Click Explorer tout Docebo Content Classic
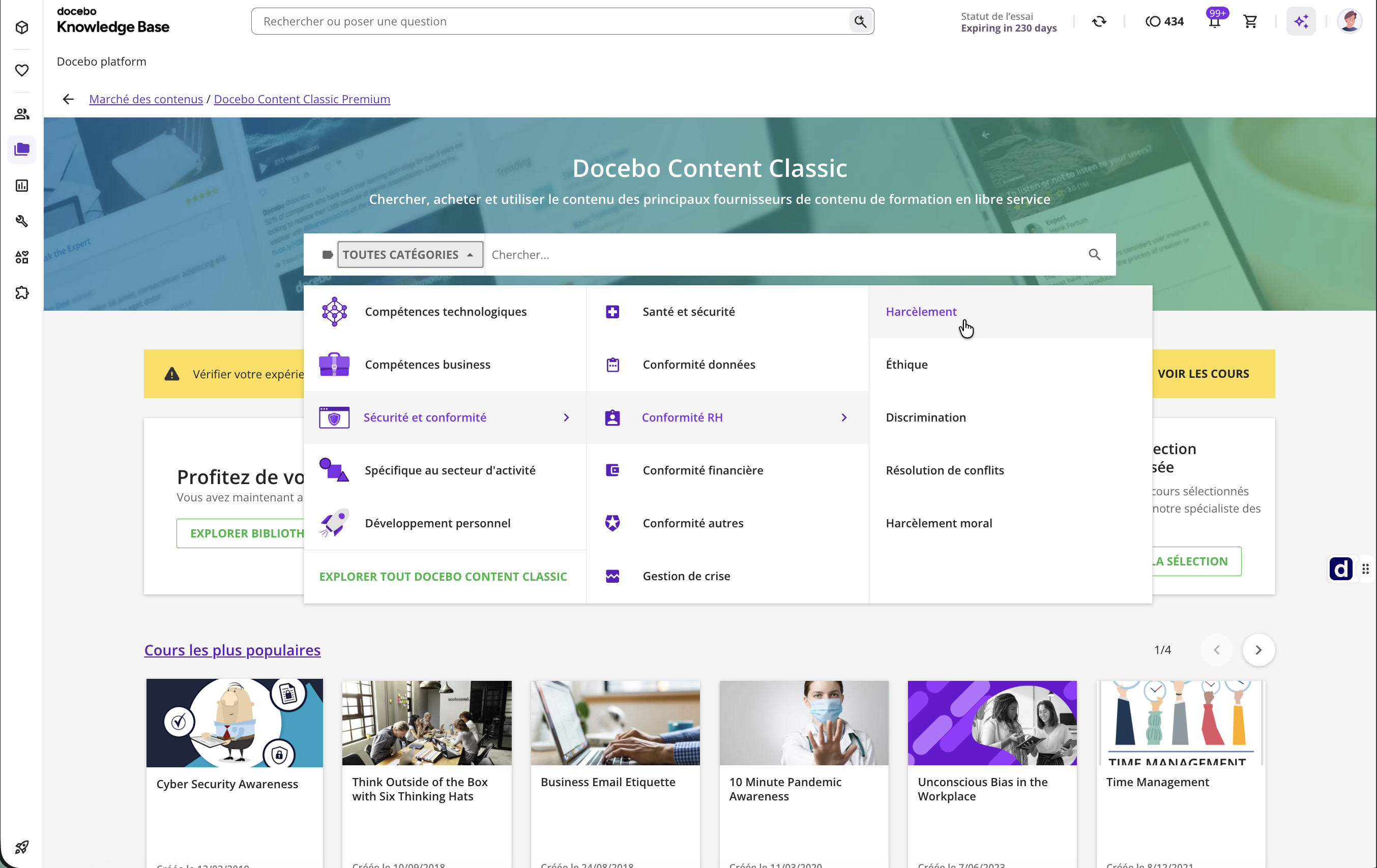 click(443, 577)
